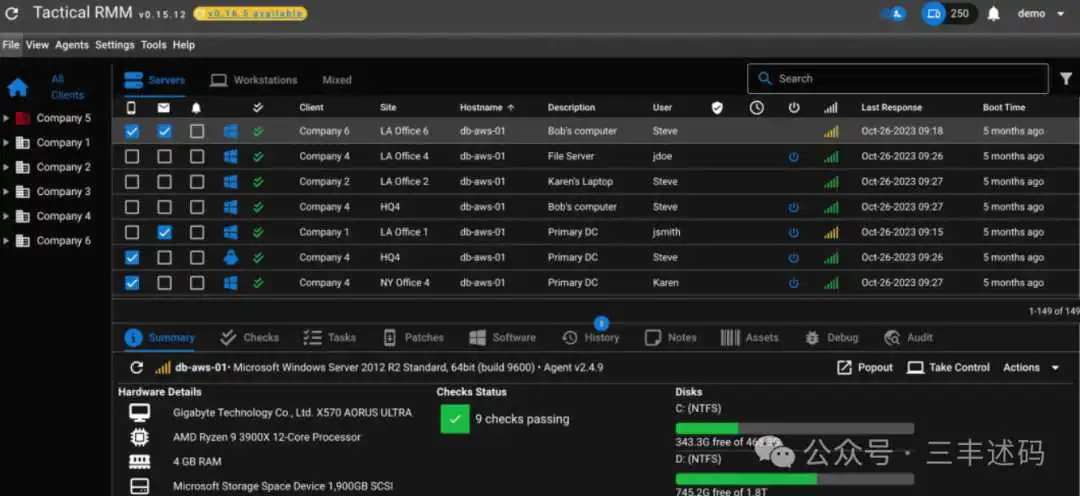Expand the Company 3 tree node arrow
This screenshot has width=1080, height=496.
[x=6, y=192]
